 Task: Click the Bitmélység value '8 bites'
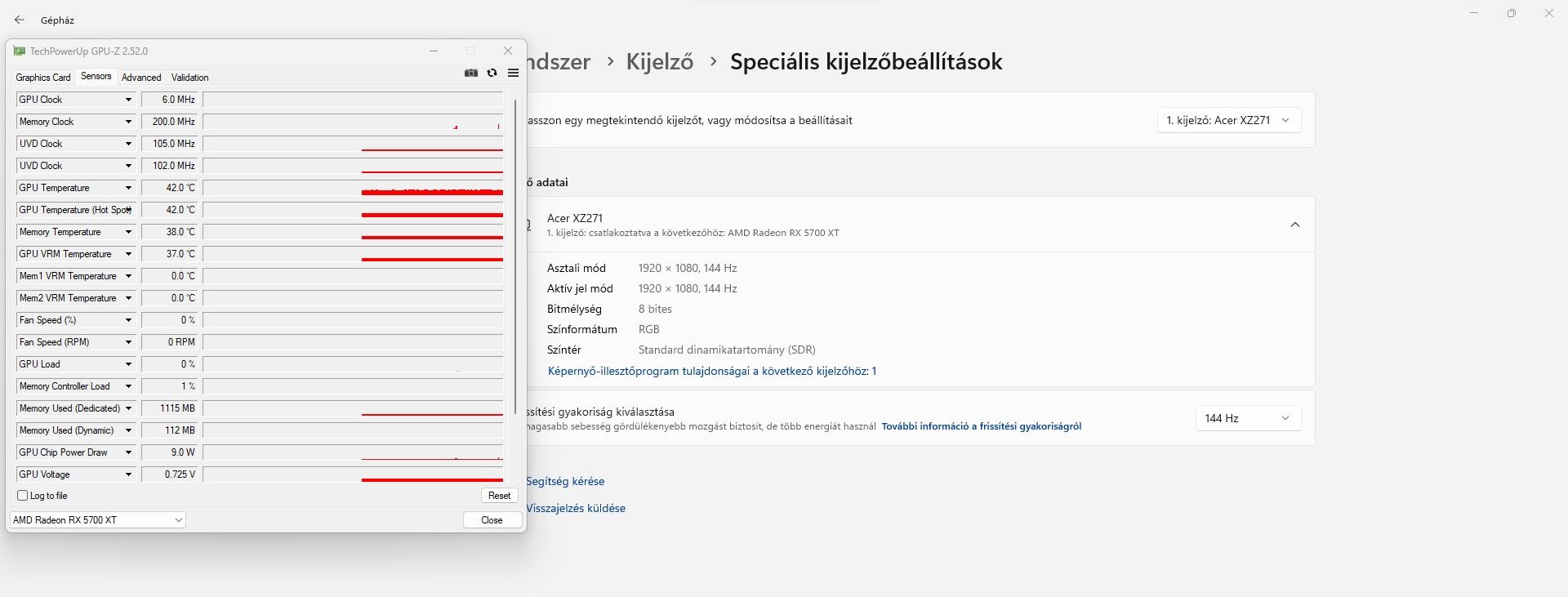coord(655,309)
